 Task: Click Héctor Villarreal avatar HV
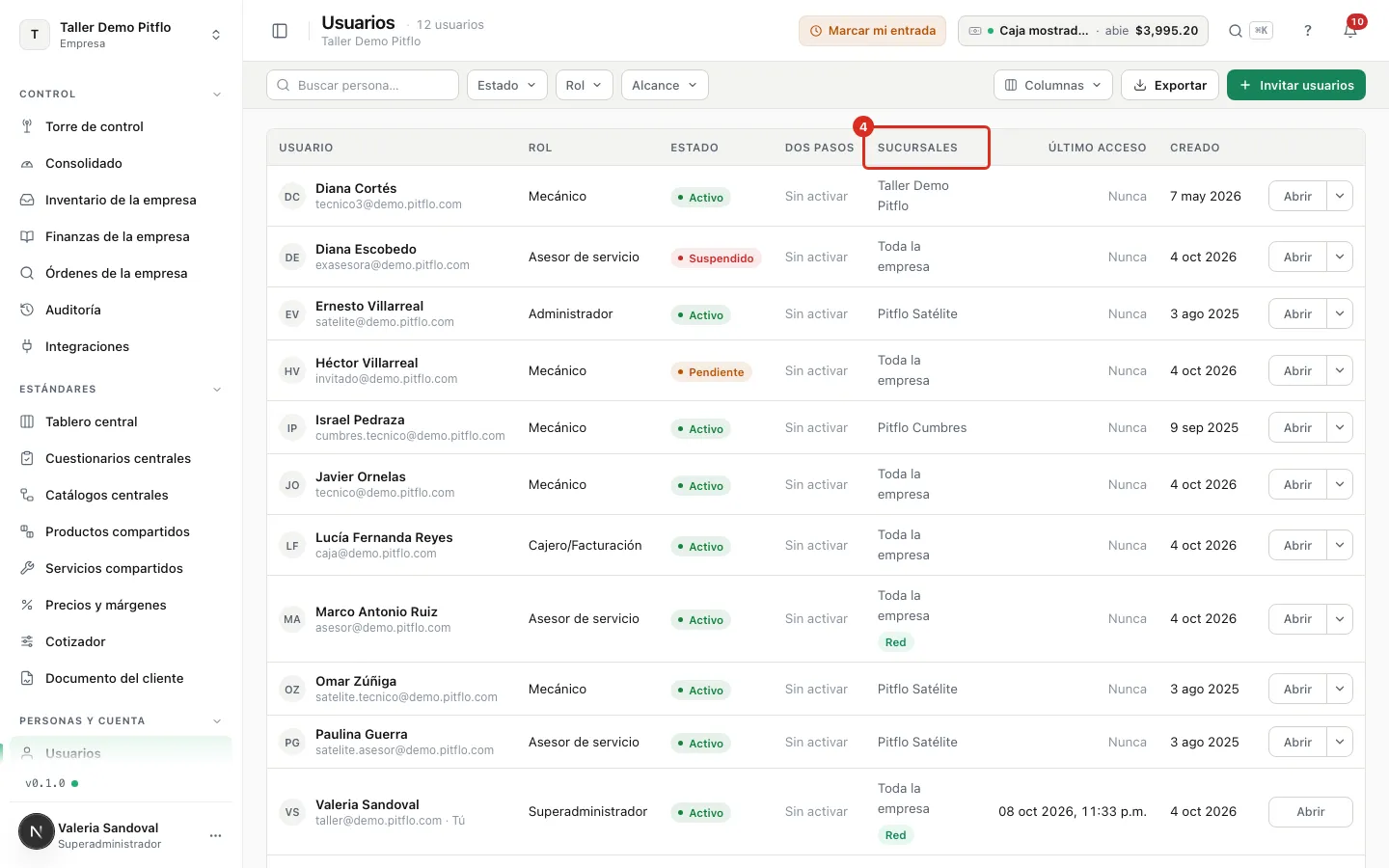coord(292,371)
